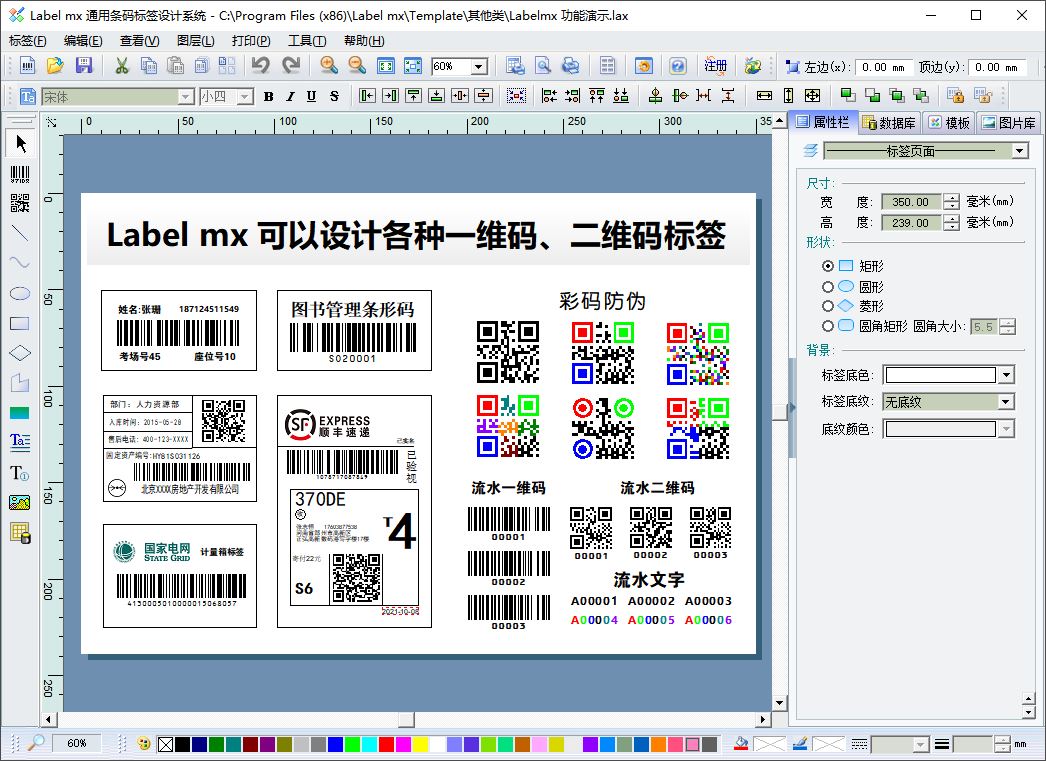Select the straight line drawing tool
The height and width of the screenshot is (761, 1046).
pos(20,233)
